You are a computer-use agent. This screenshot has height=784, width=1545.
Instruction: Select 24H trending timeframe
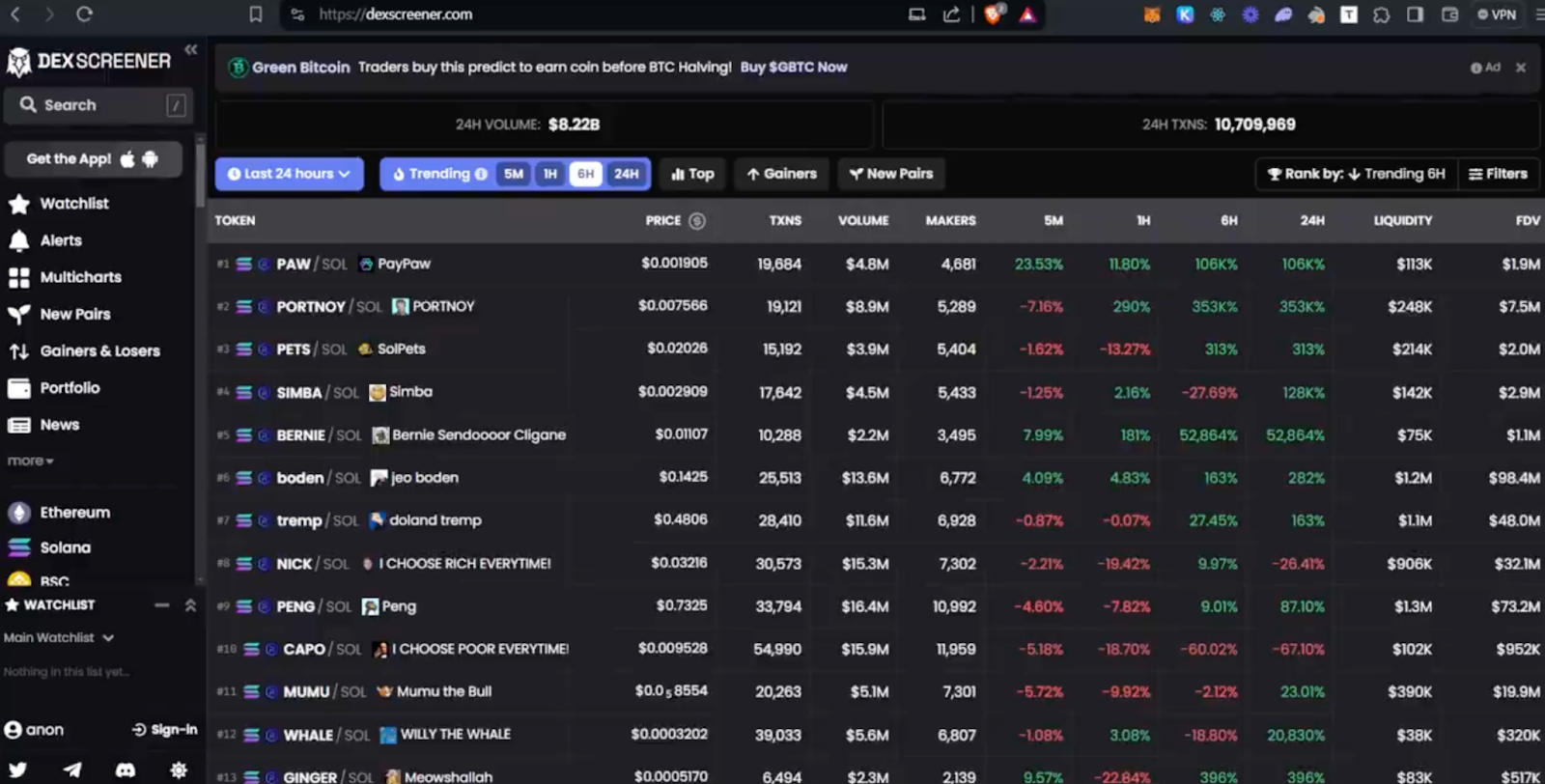tap(627, 174)
